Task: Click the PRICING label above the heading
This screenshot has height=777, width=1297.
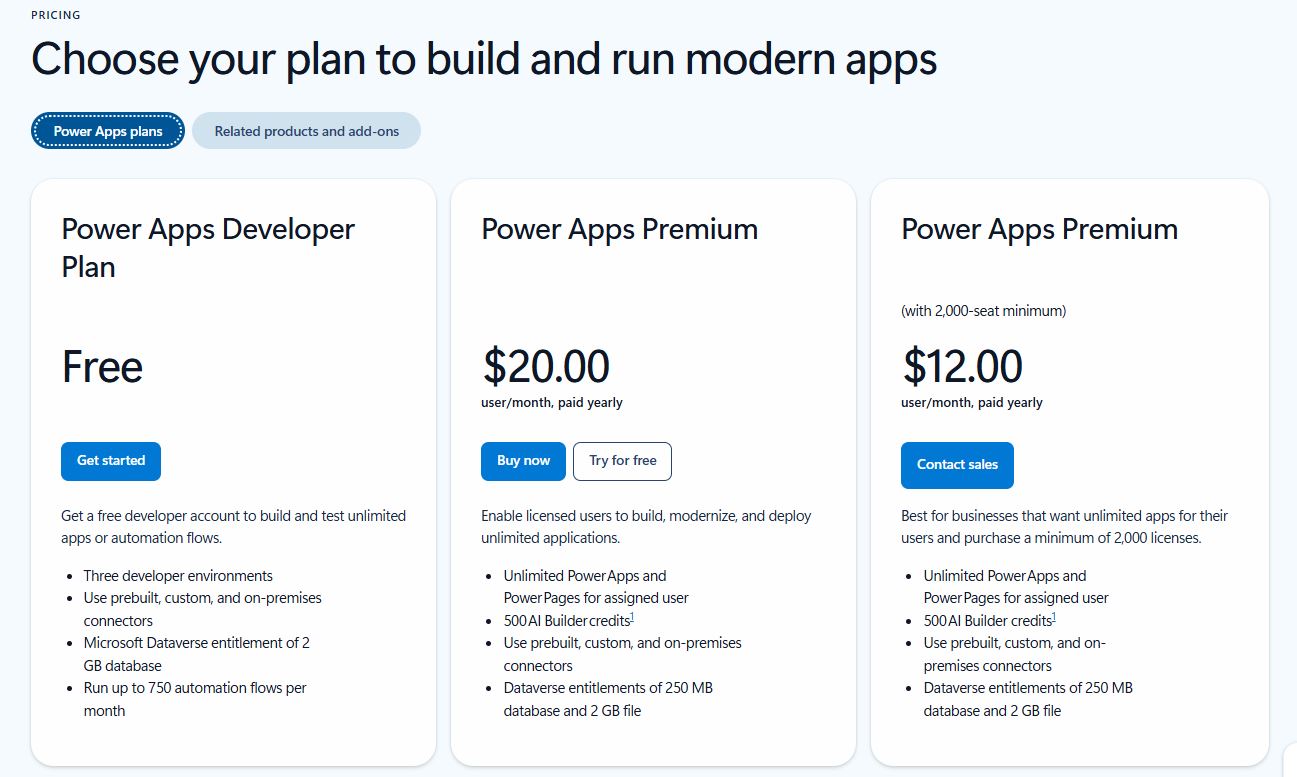Action: point(56,15)
